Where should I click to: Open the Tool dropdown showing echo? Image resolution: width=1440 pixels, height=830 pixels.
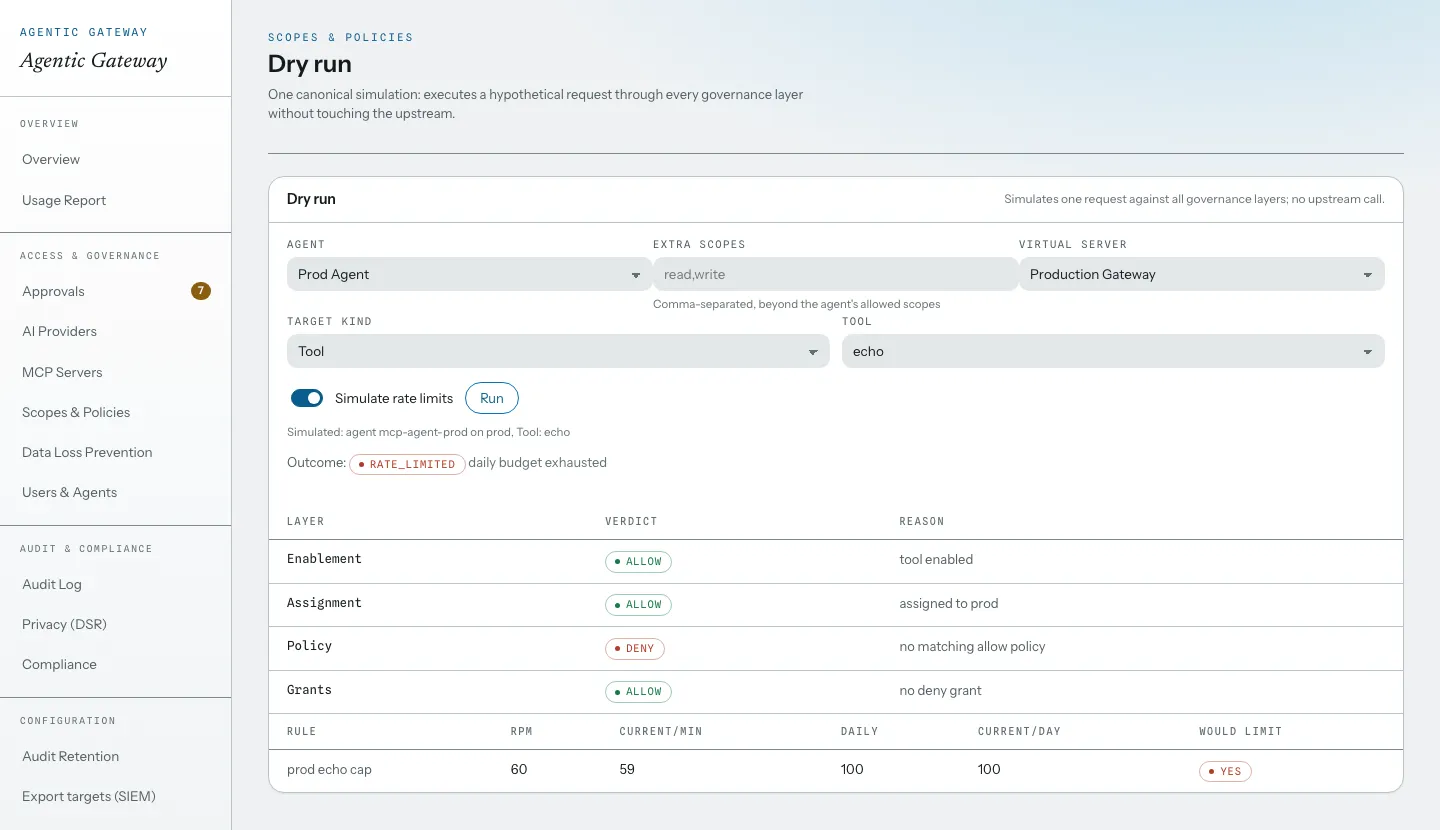coord(1113,351)
